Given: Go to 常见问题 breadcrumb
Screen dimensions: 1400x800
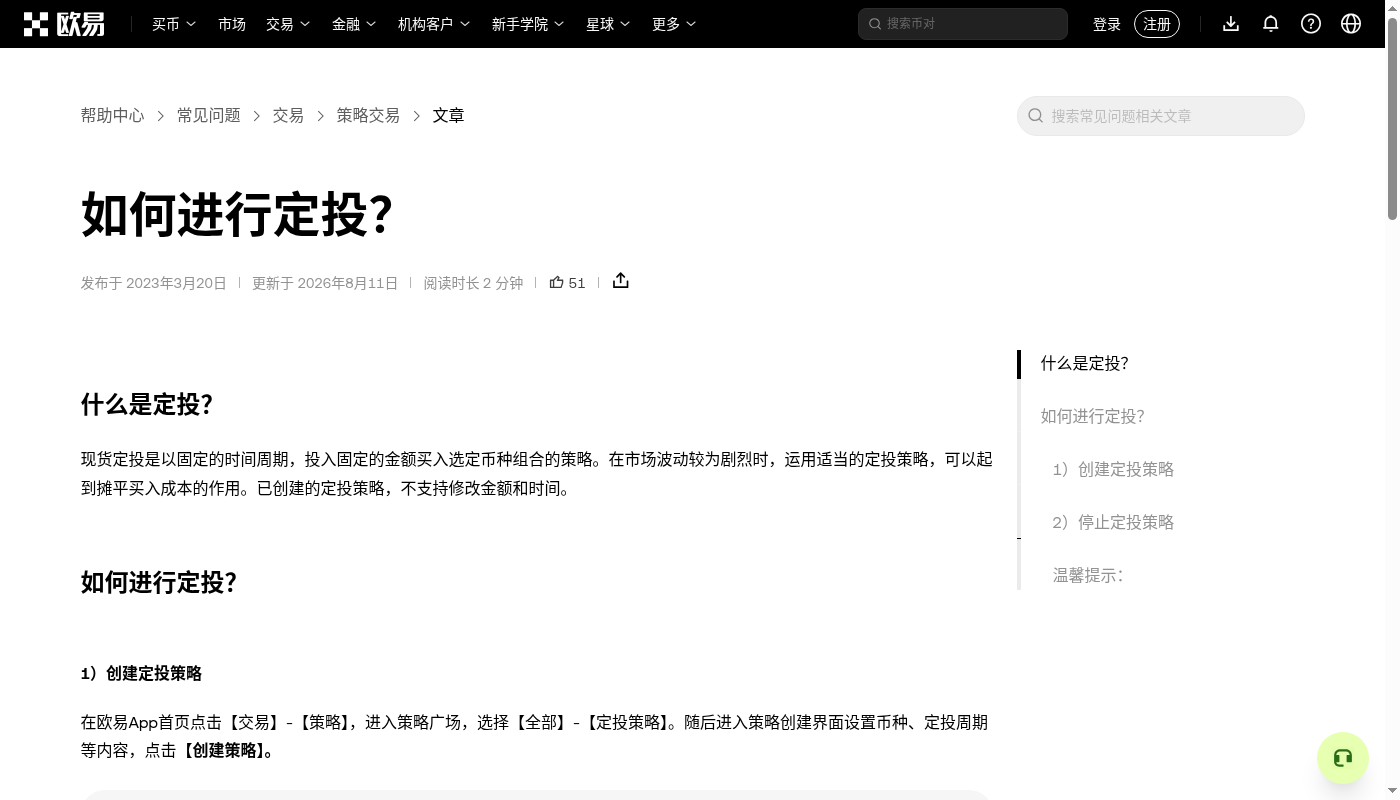Looking at the screenshot, I should point(209,116).
